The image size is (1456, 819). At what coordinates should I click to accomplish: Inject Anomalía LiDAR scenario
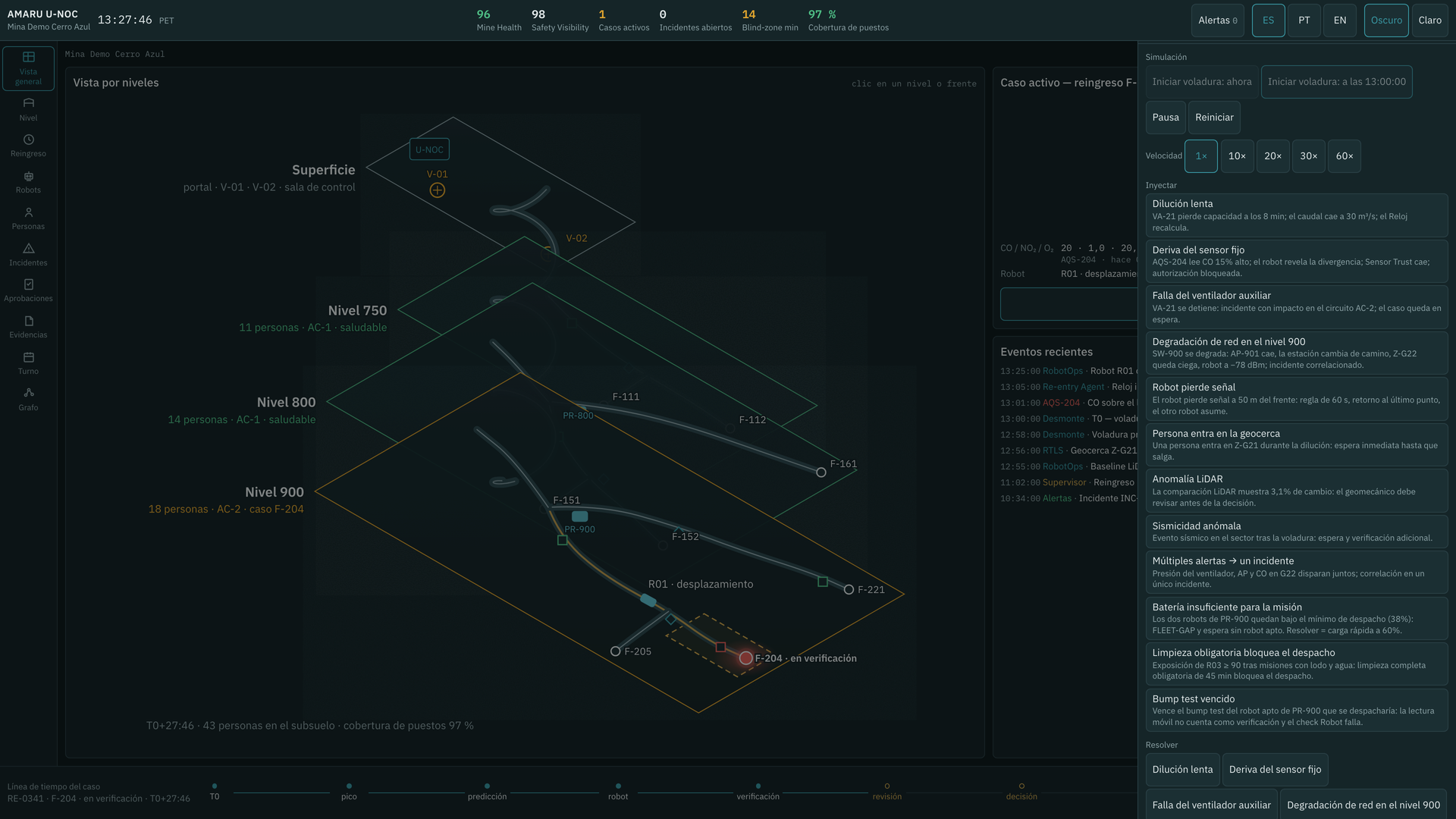click(1297, 491)
